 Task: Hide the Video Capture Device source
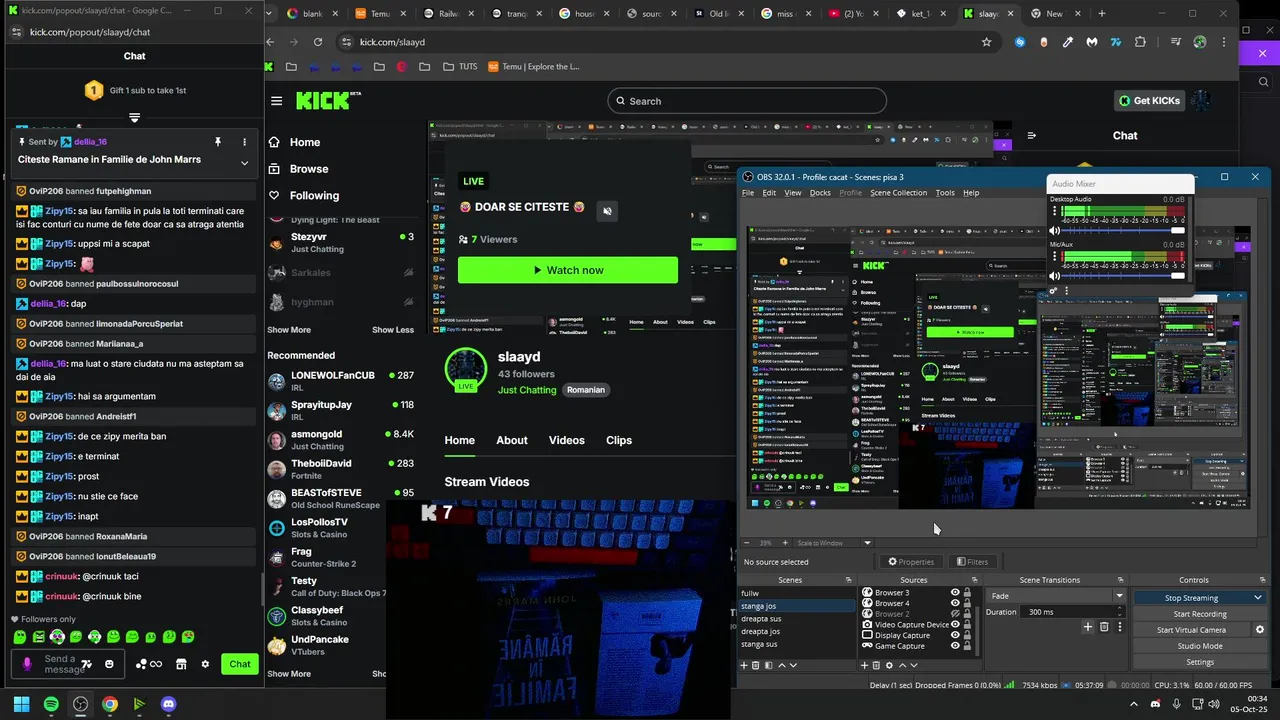955,624
